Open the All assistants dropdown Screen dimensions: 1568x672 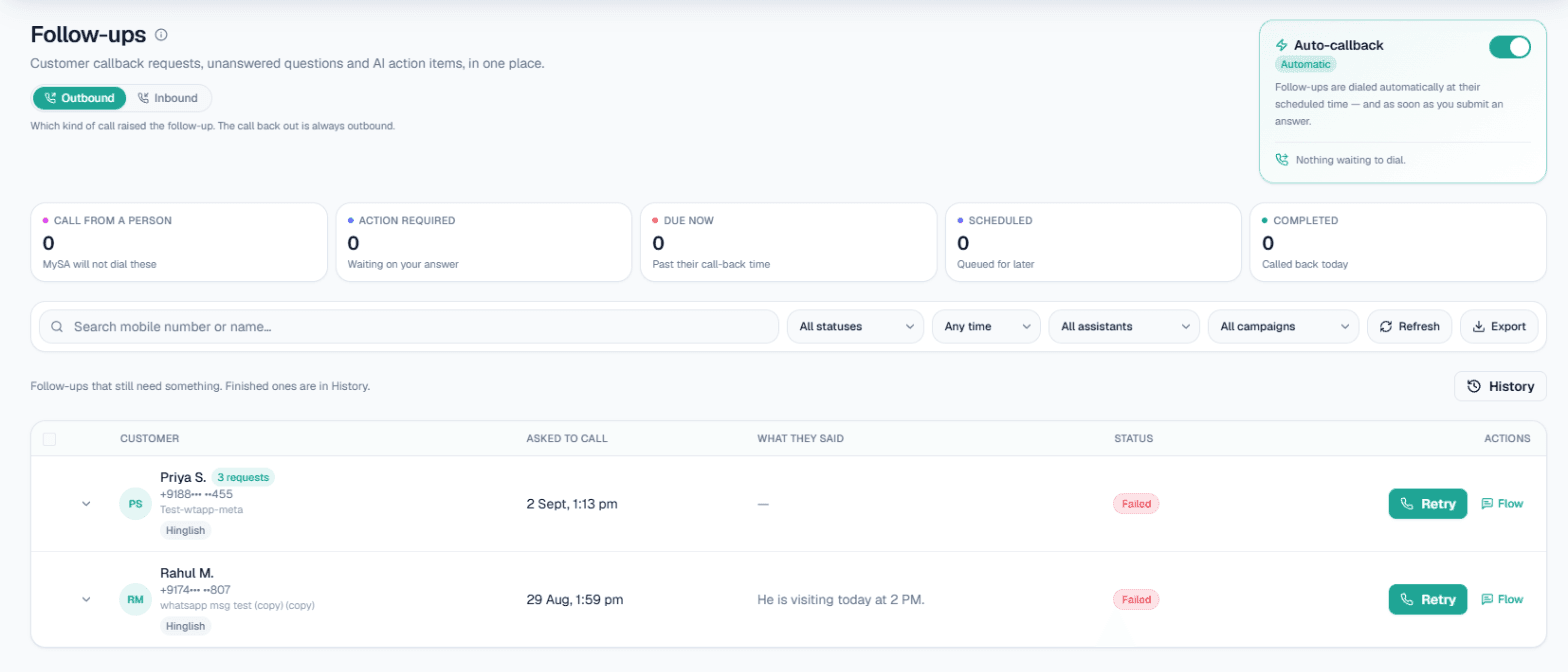(1124, 327)
